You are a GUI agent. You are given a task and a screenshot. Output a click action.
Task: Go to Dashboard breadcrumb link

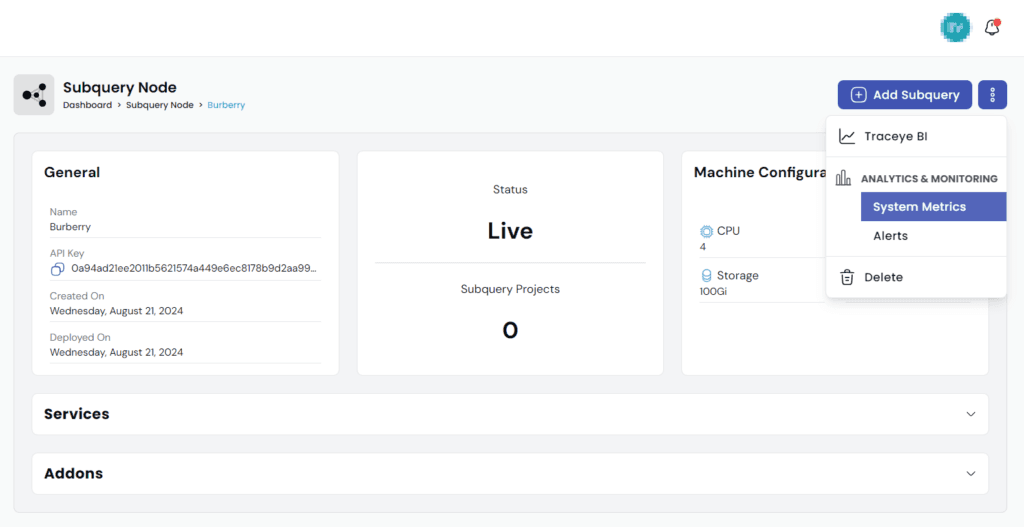[88, 104]
